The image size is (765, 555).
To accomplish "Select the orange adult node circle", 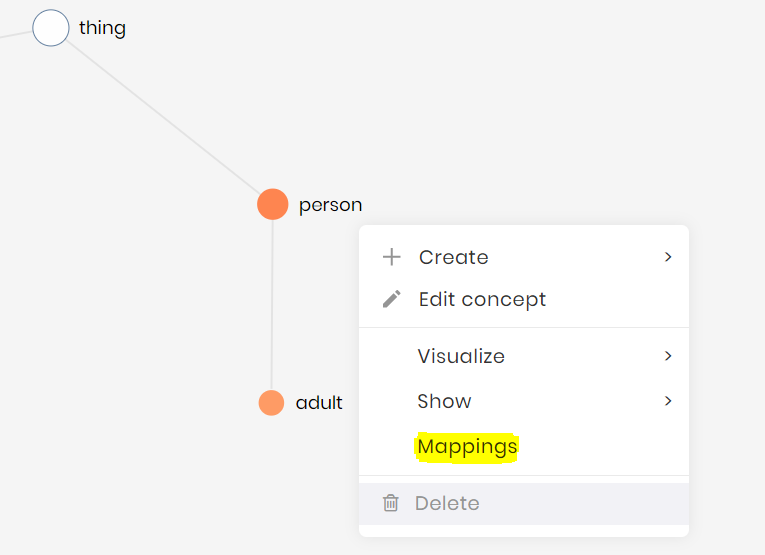I will point(271,403).
